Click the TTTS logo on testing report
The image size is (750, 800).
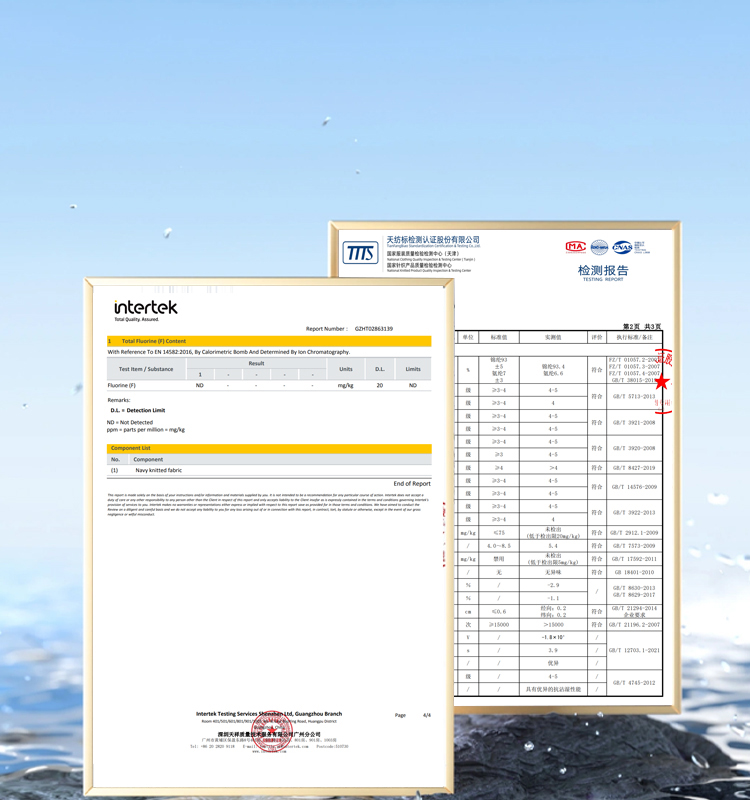pos(360,253)
